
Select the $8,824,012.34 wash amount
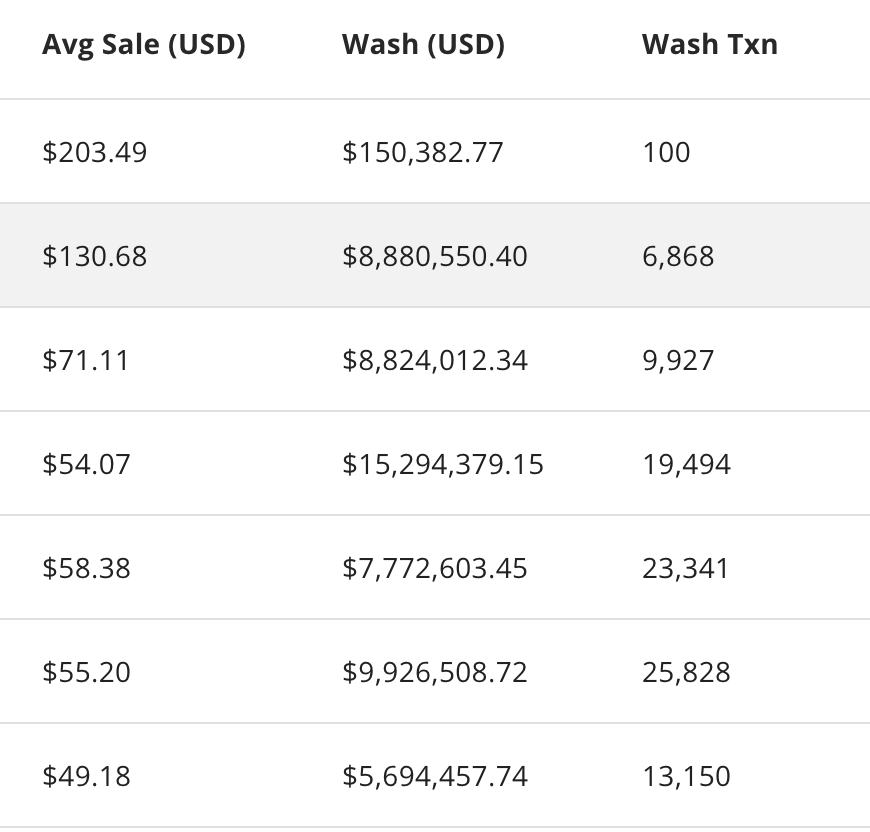[435, 361]
